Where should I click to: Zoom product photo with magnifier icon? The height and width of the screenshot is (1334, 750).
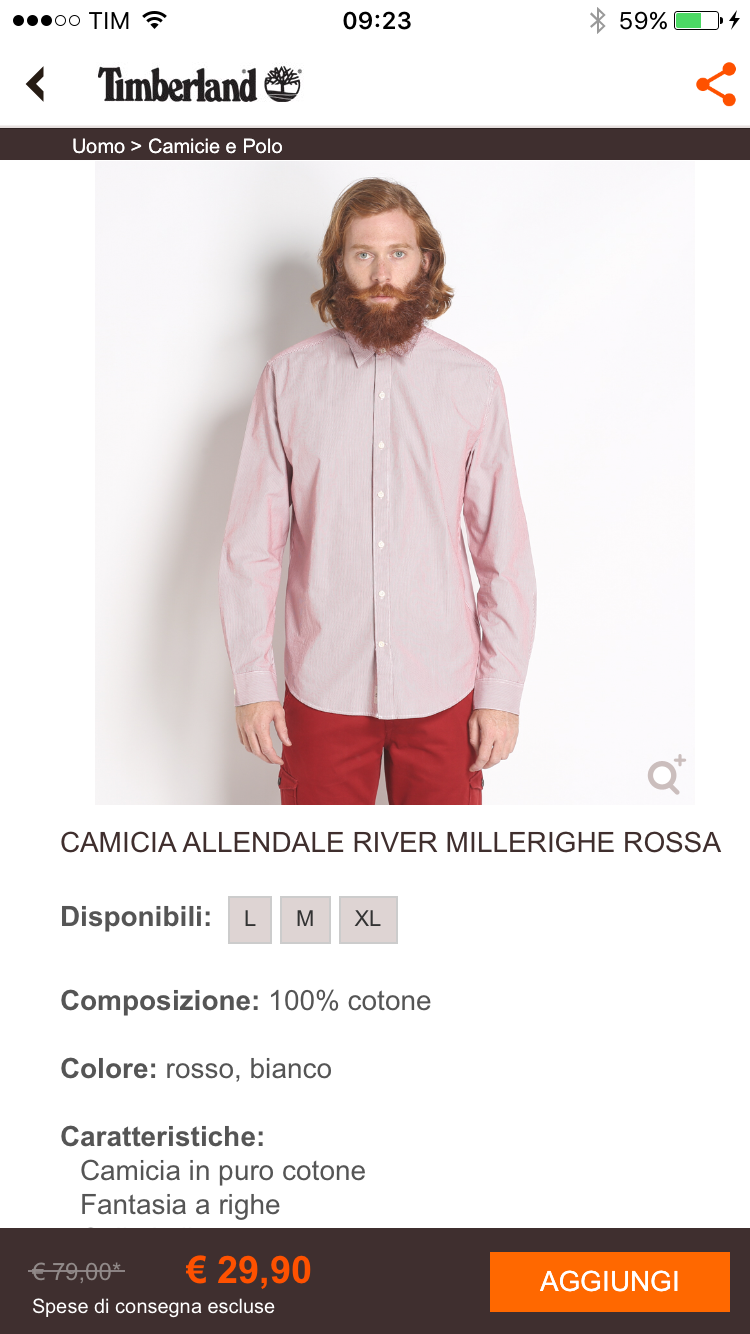(x=666, y=774)
